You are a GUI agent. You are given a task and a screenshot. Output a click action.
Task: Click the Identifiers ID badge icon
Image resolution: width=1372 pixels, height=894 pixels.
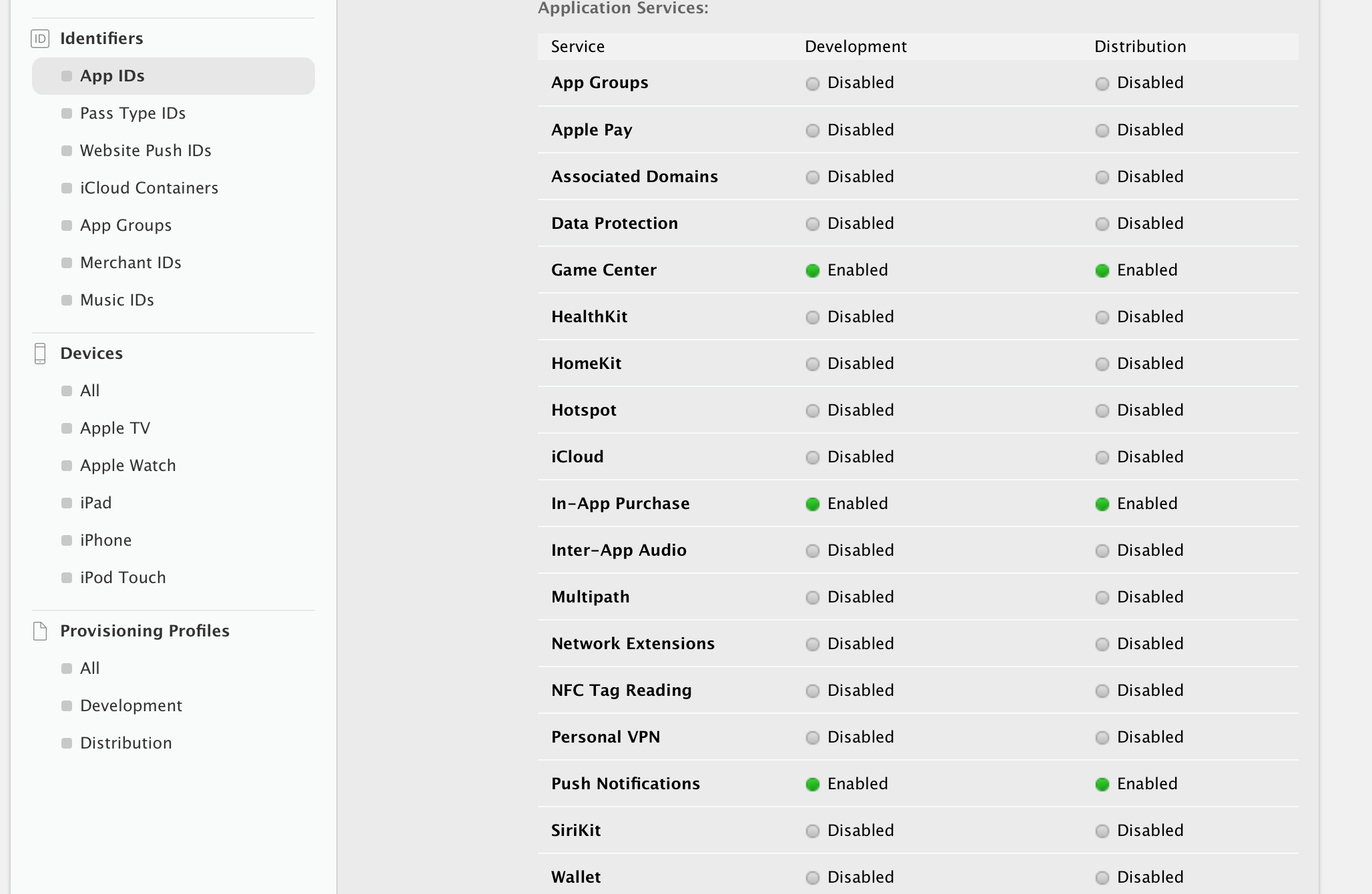coord(39,38)
